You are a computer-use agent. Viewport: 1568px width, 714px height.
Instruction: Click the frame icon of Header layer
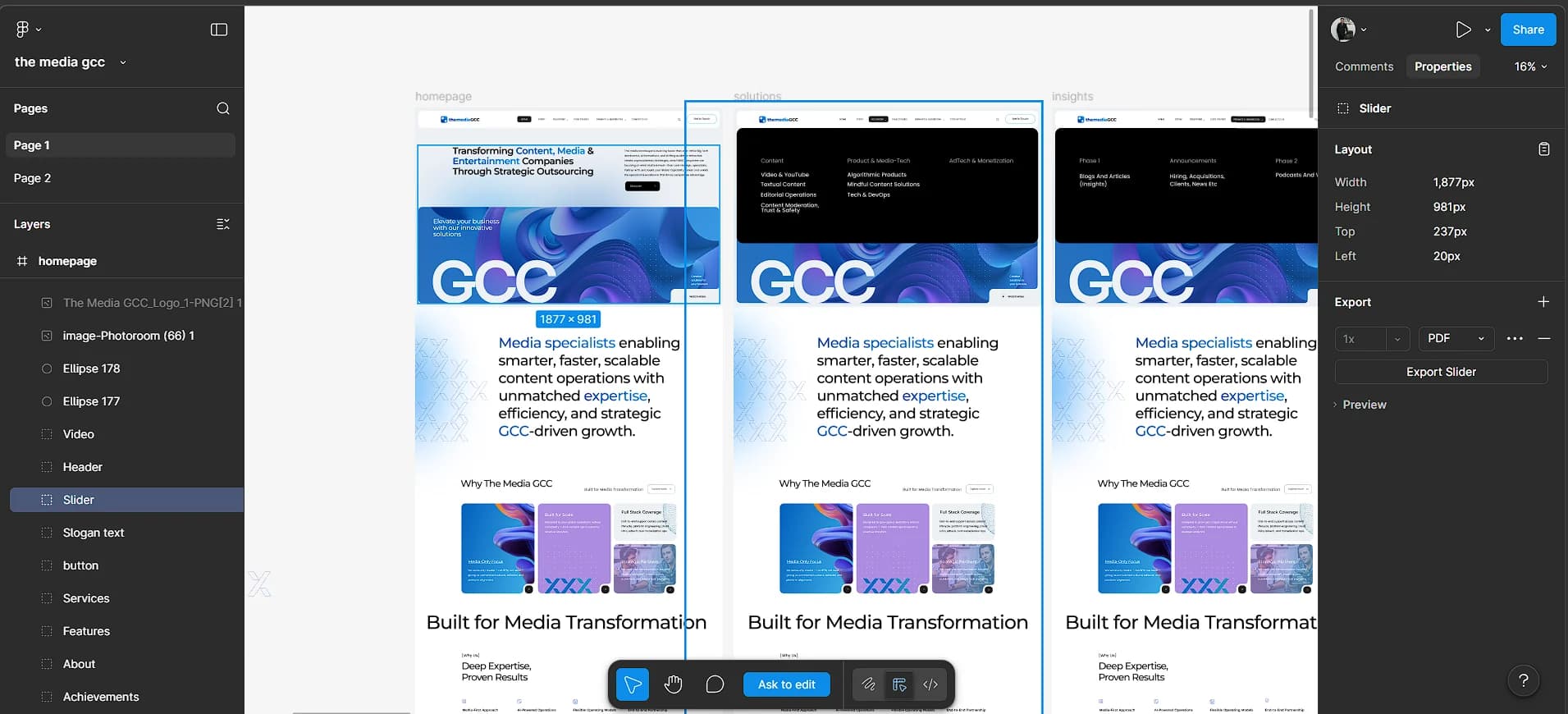pyautogui.click(x=47, y=467)
